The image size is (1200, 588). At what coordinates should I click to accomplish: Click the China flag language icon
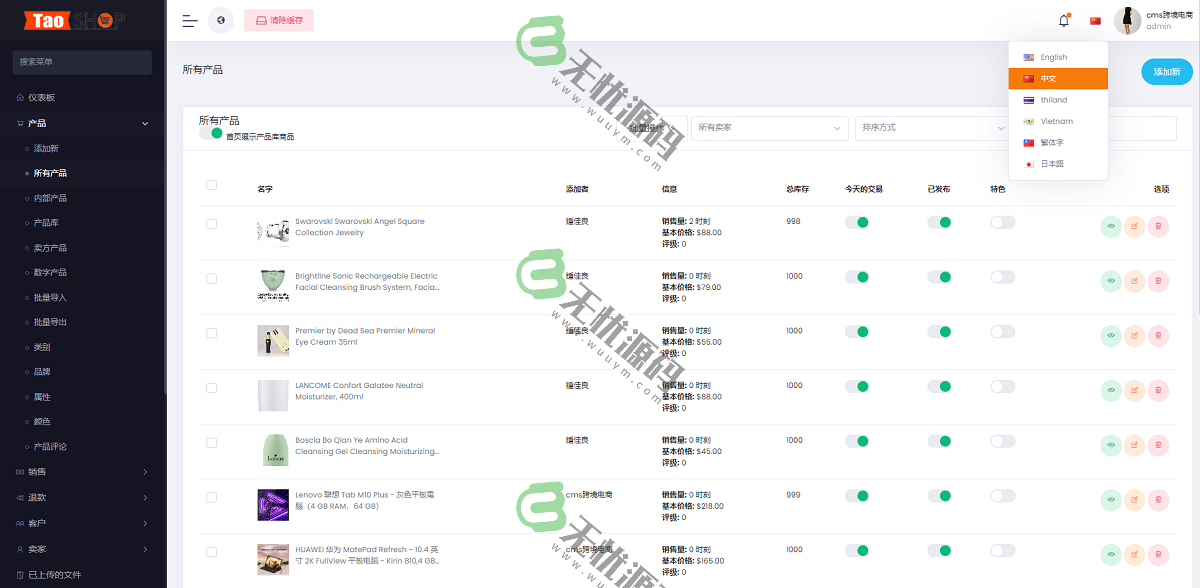1095,20
